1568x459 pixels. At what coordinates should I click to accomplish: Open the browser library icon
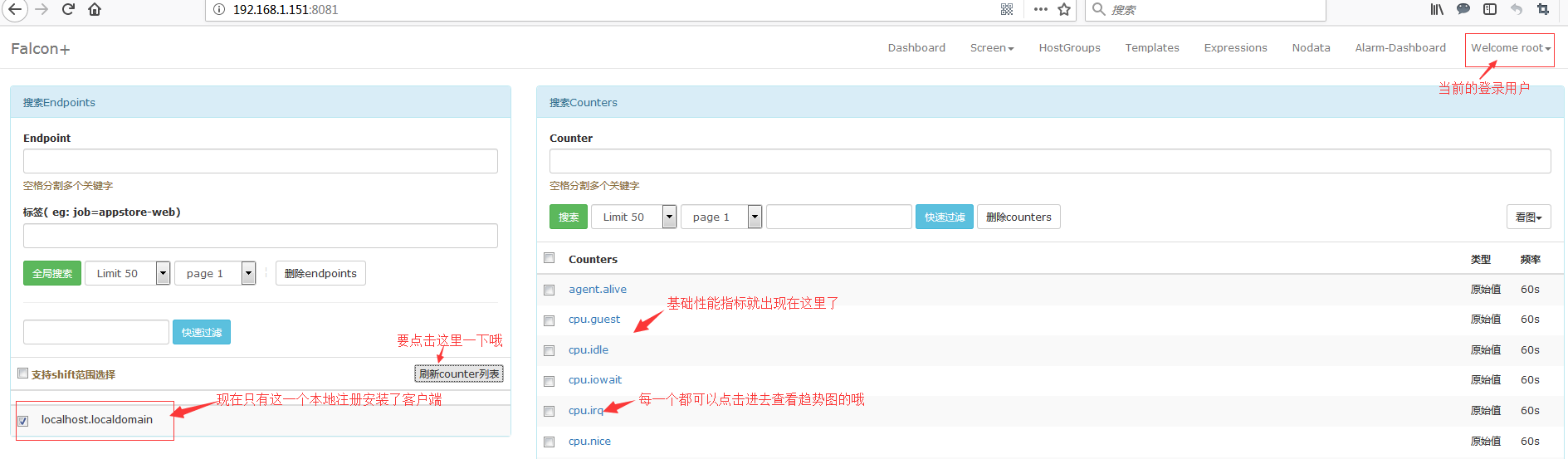pos(1437,9)
